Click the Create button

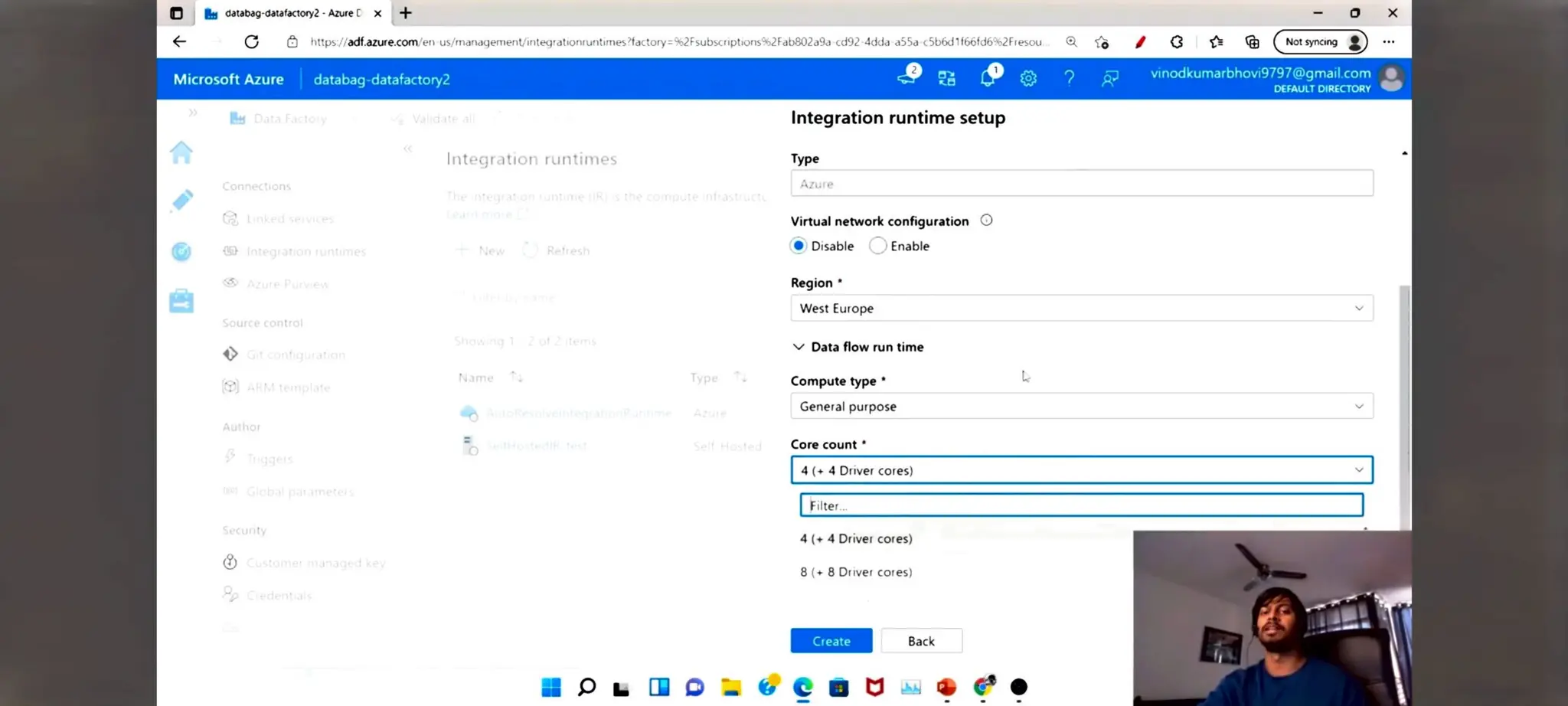point(831,641)
